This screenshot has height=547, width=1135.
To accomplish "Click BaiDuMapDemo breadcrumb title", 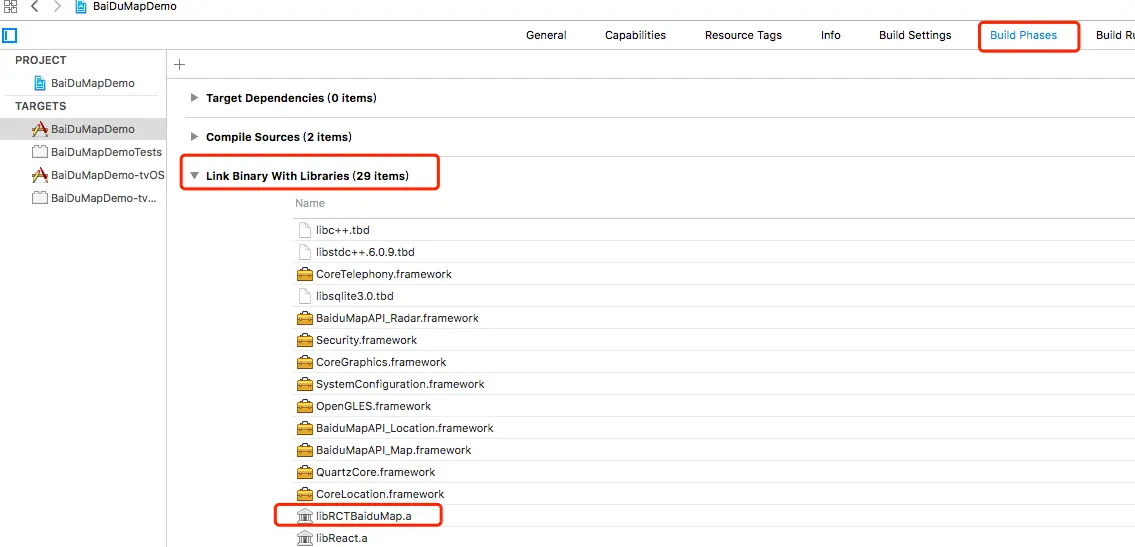I will point(135,7).
